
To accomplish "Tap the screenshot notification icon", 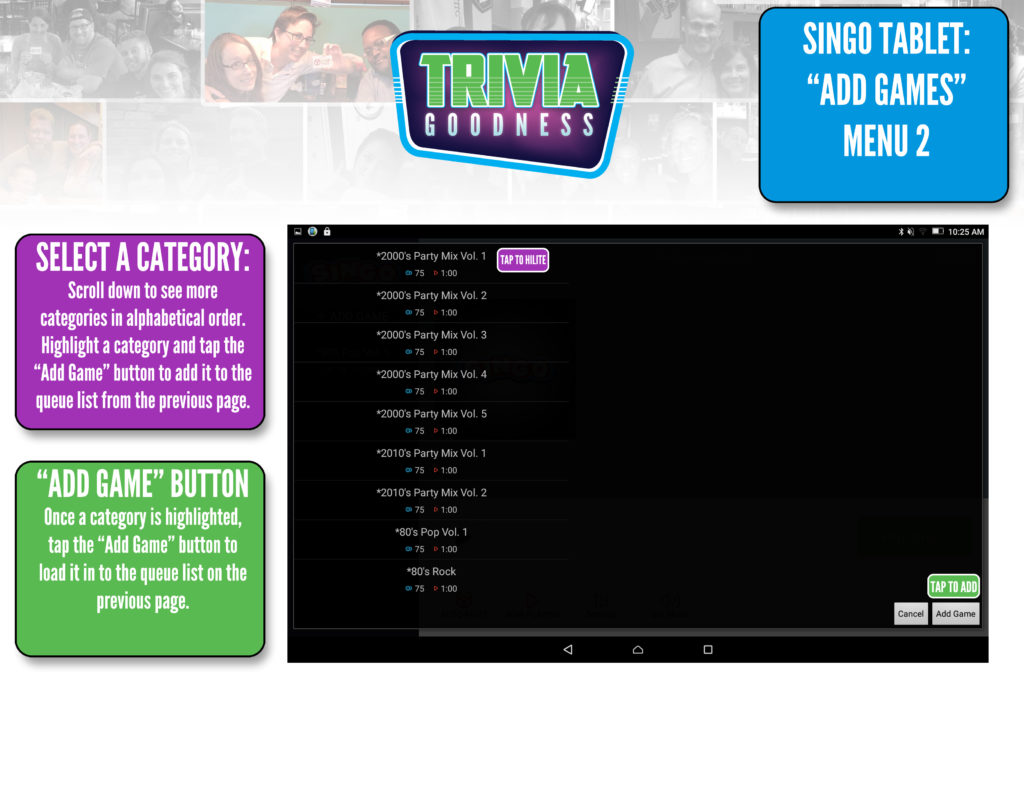I will click(298, 231).
